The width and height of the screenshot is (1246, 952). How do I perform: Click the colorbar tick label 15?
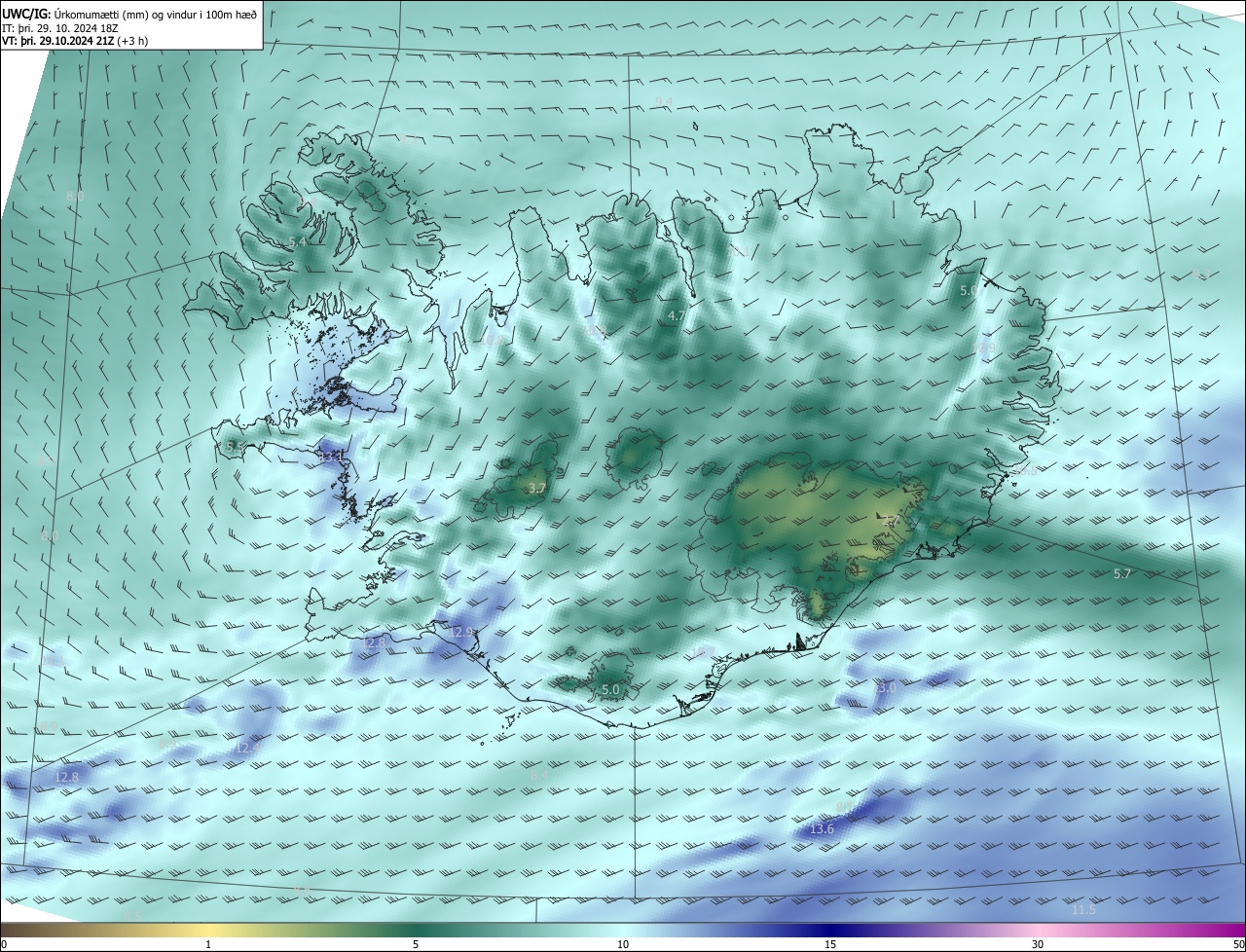(x=830, y=944)
